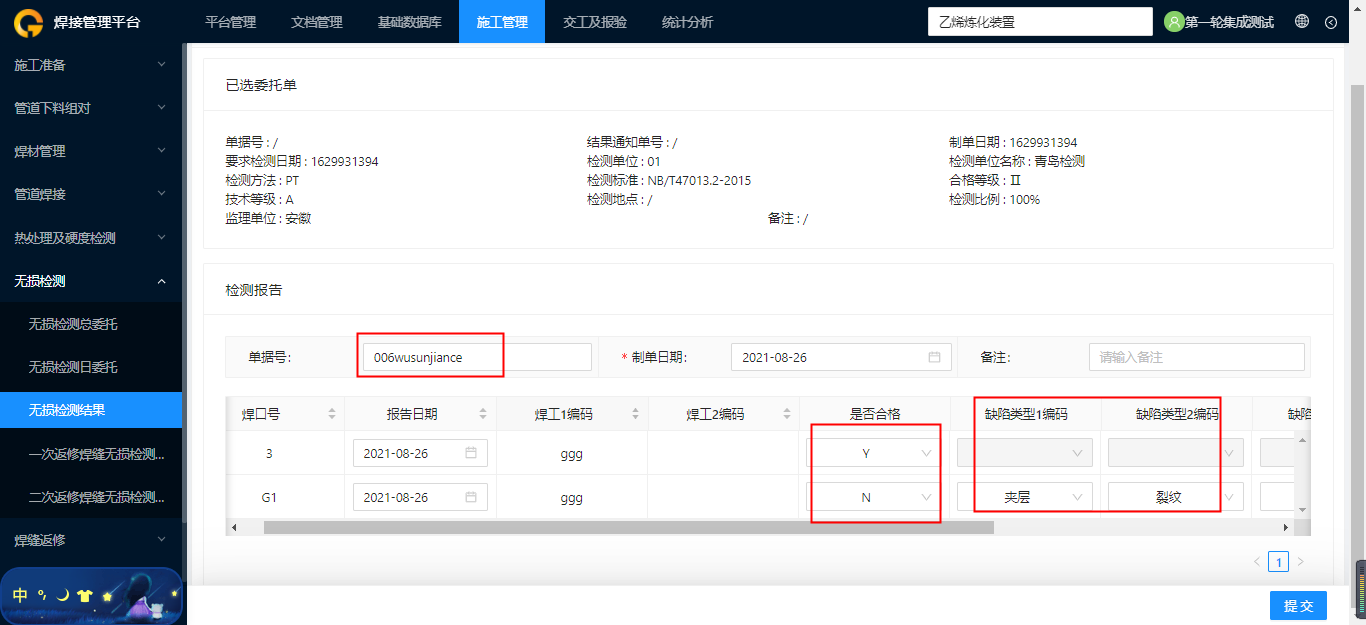Click the shirt skin icon in IME bar

(x=84, y=595)
